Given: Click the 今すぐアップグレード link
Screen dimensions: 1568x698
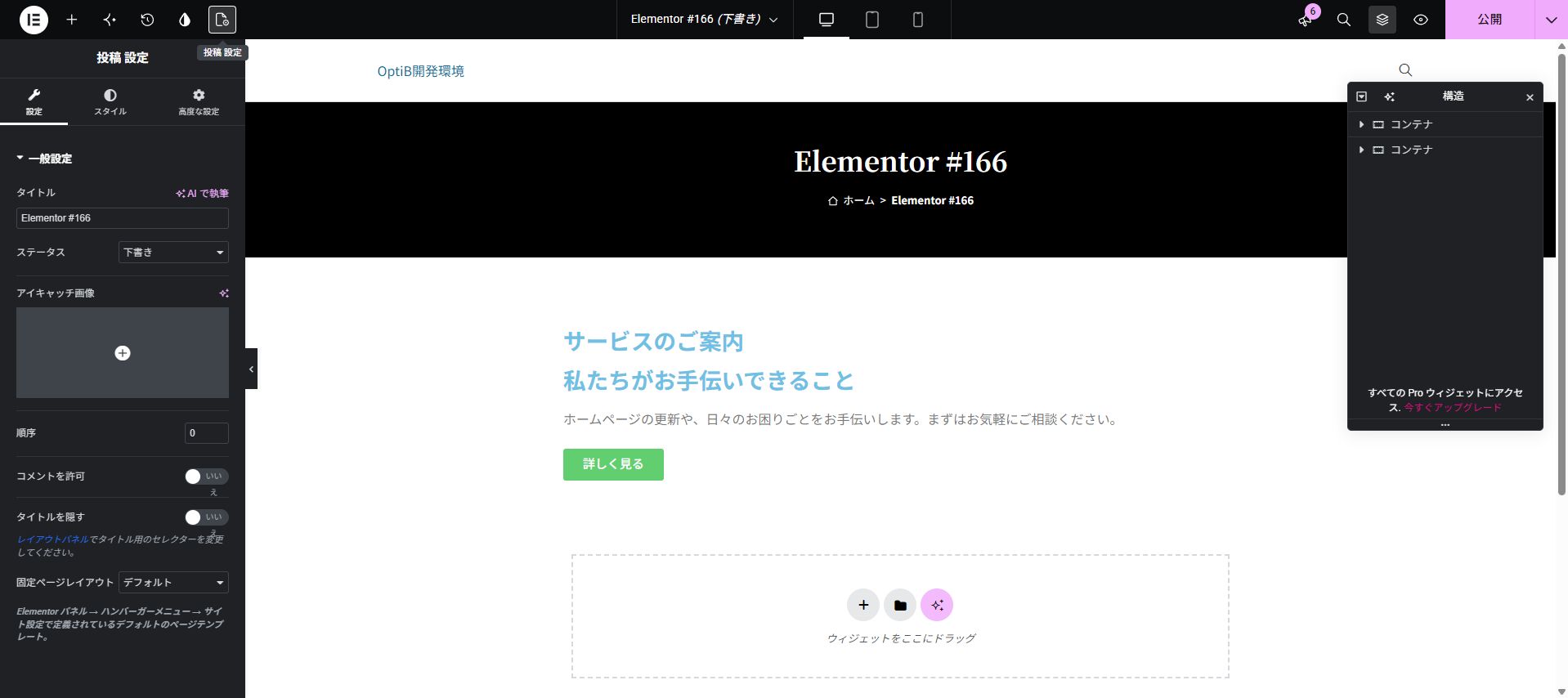Looking at the screenshot, I should coord(1453,407).
